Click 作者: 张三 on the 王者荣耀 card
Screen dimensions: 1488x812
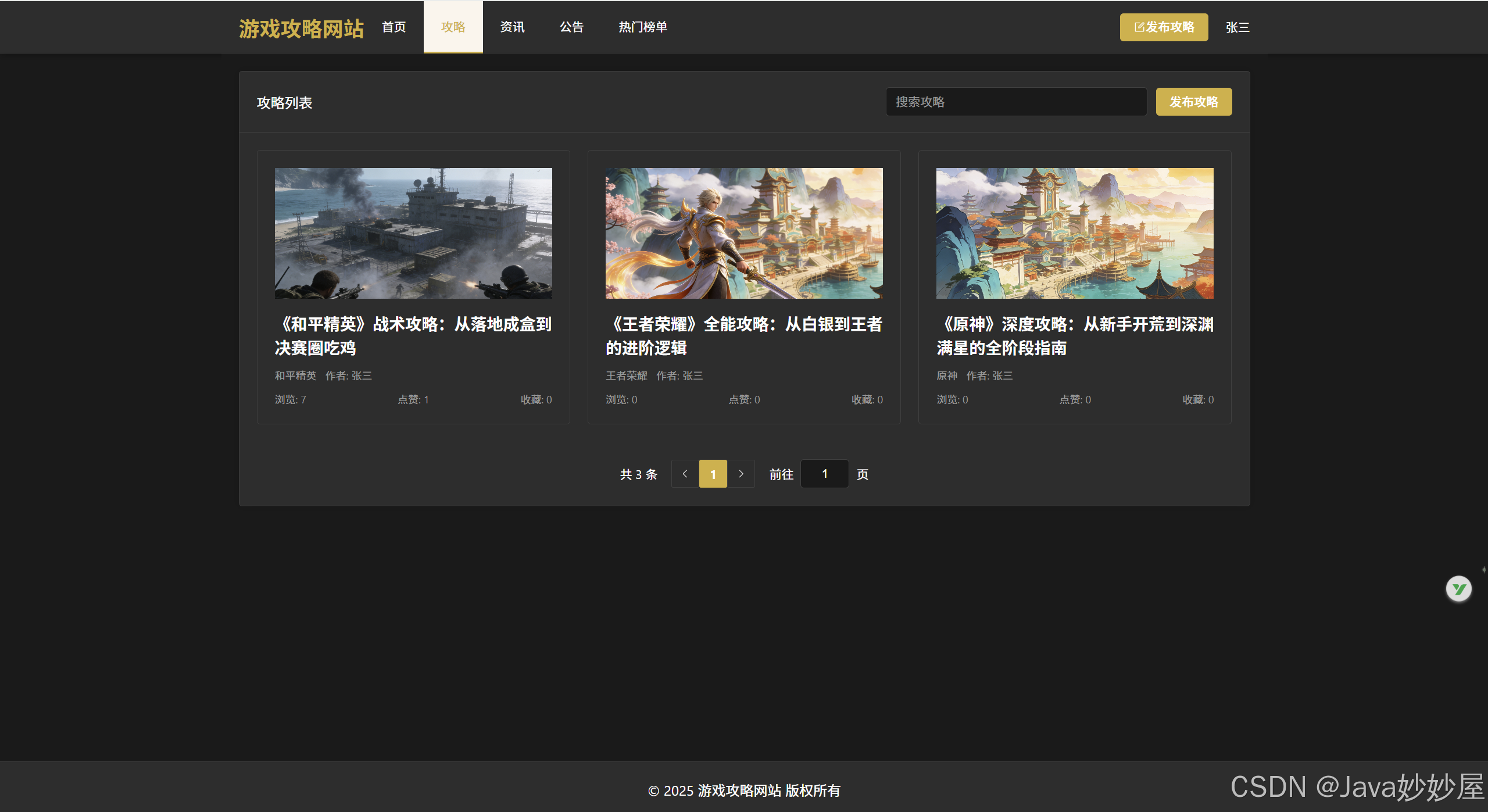[679, 375]
